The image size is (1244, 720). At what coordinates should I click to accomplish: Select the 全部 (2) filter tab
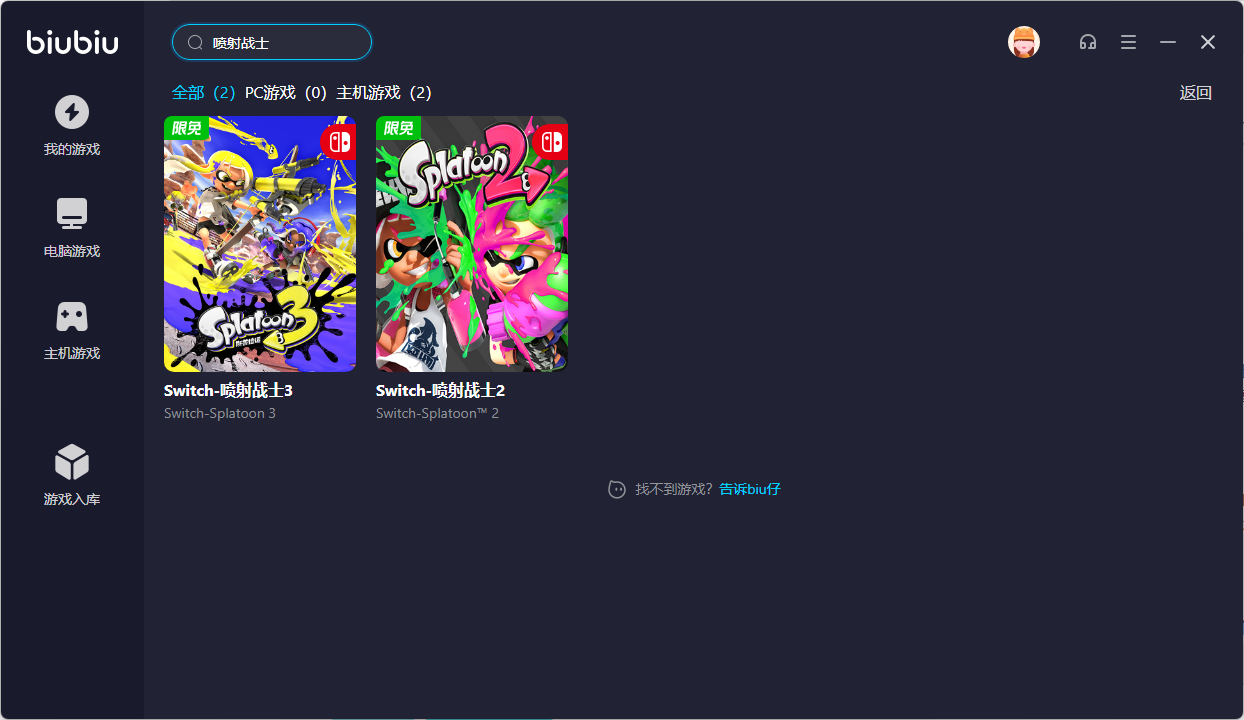204,93
